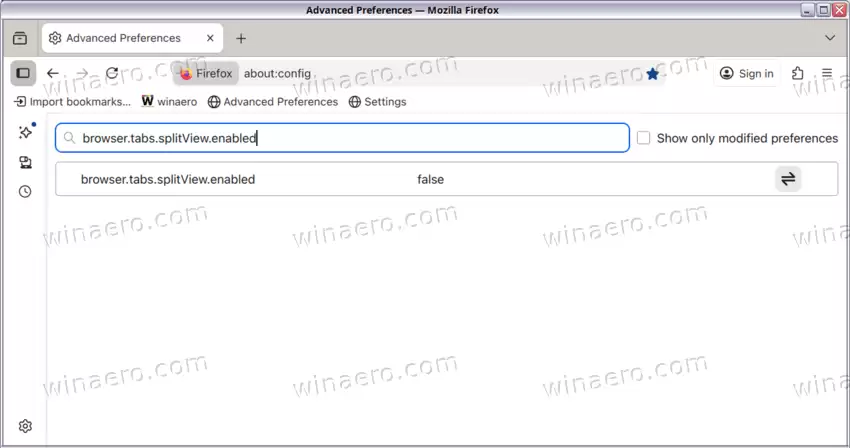Show history in the sidebar
Viewport: 850px width, 448px height.
click(25, 191)
